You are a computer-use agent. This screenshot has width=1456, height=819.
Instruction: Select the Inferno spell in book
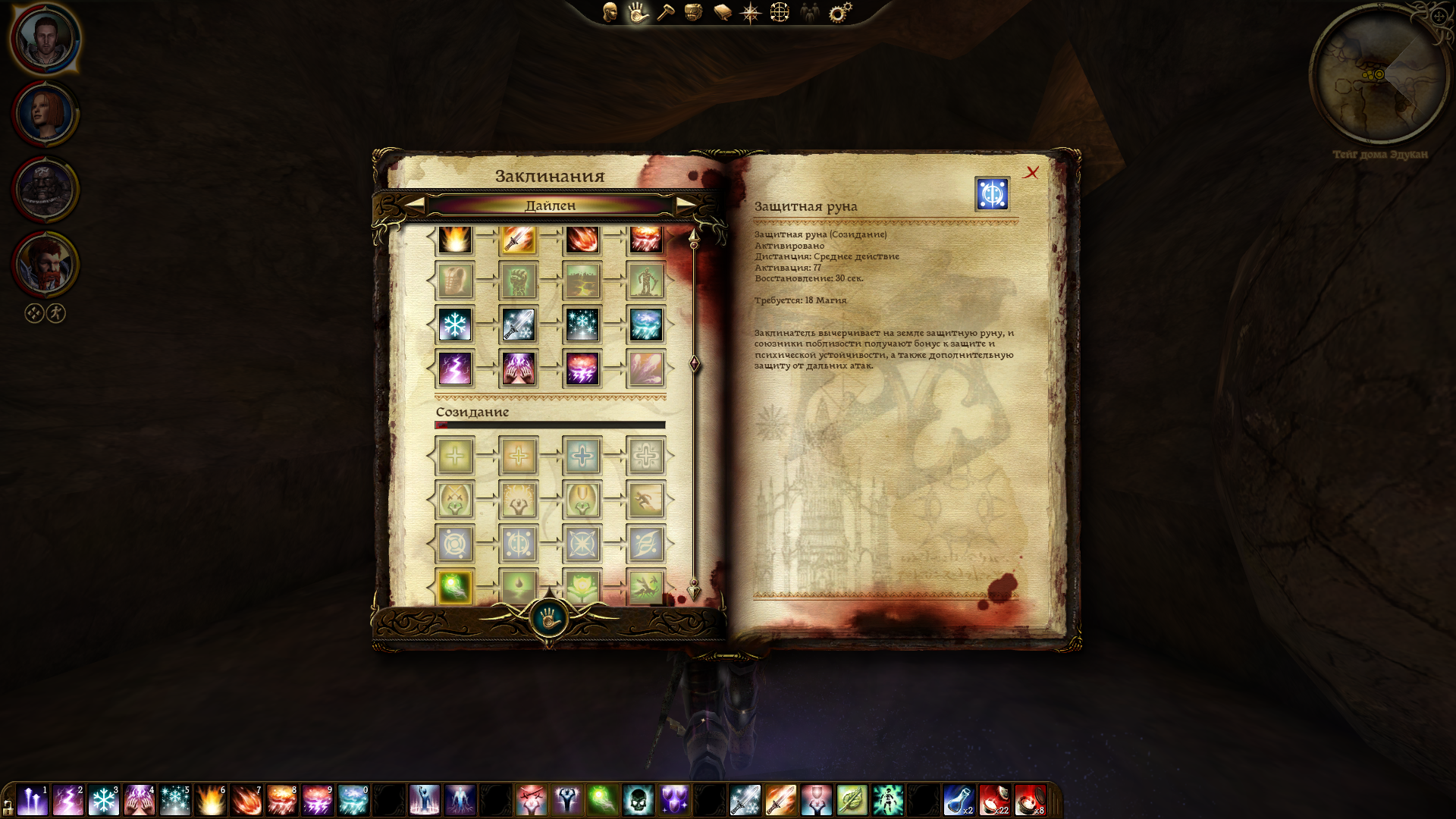[646, 240]
